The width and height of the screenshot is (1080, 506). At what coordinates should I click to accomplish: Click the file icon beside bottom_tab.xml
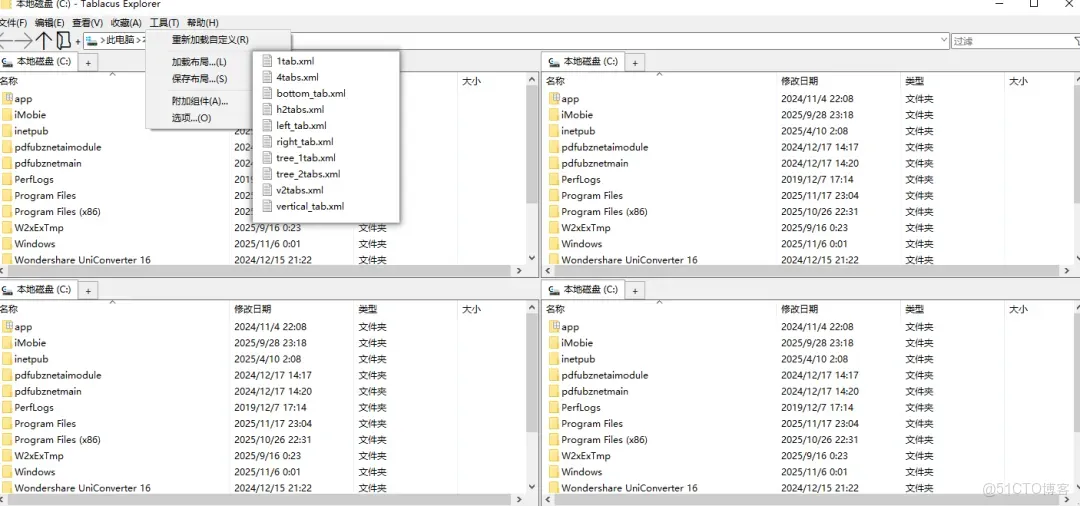pyautogui.click(x=267, y=93)
